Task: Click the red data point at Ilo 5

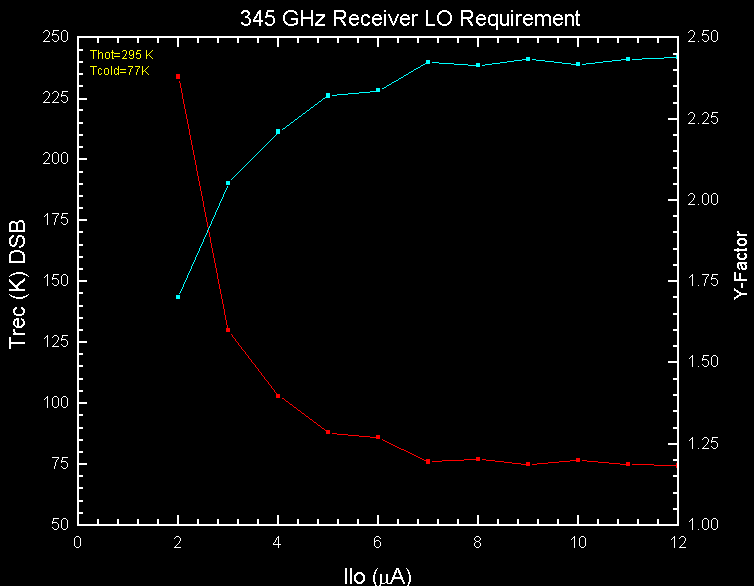Action: [x=328, y=432]
